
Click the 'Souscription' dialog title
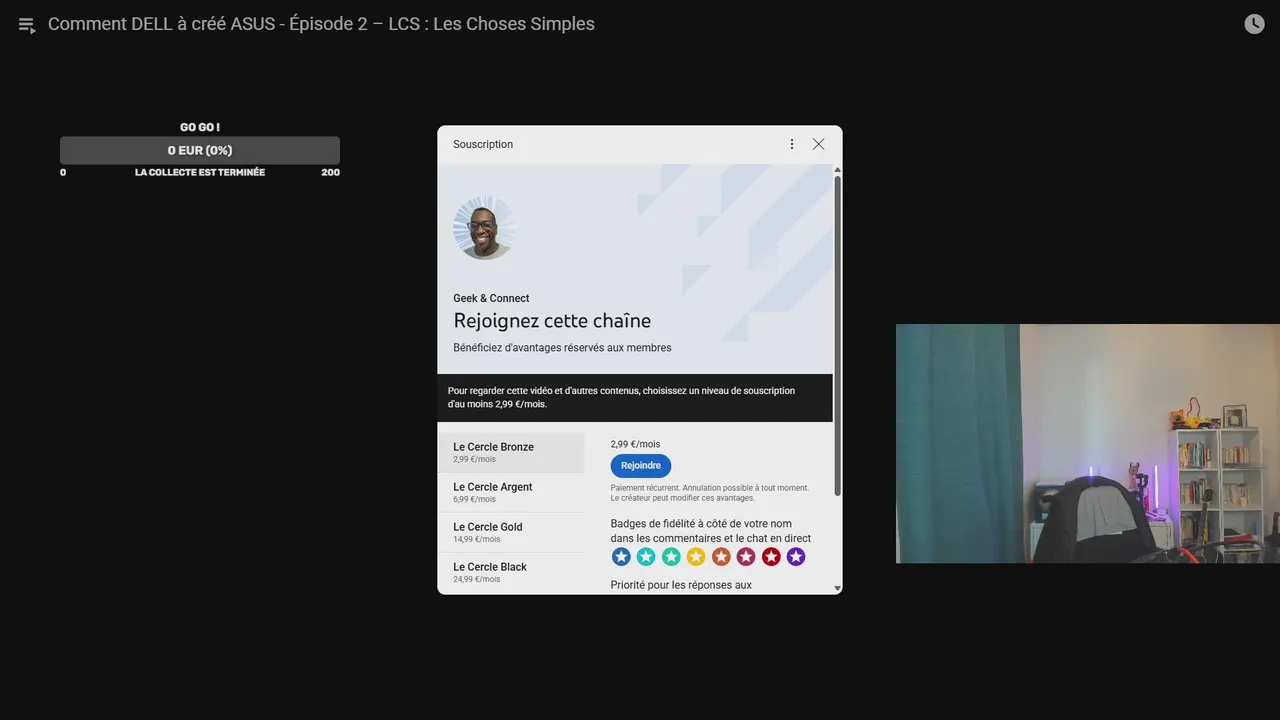coord(483,144)
